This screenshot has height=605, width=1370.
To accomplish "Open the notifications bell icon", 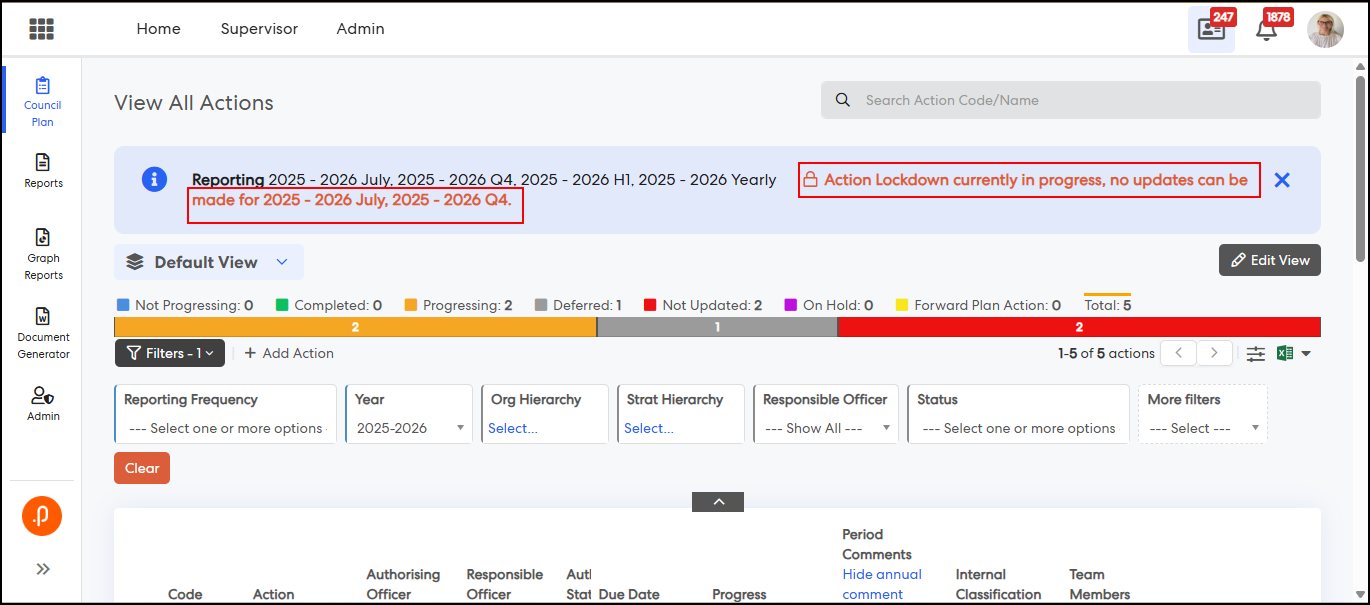I will (x=1266, y=30).
